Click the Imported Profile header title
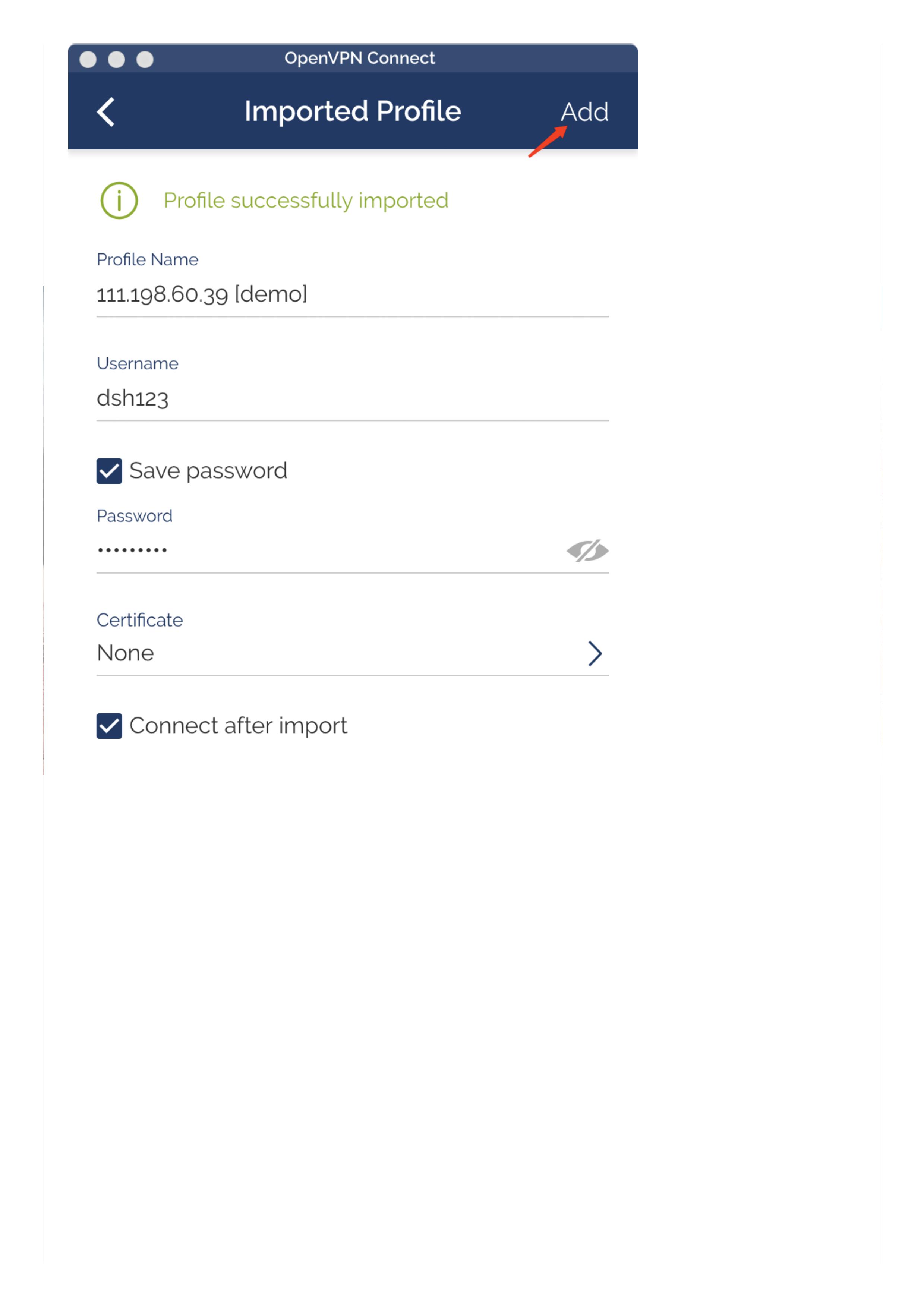The width and height of the screenshot is (924, 1306). pyautogui.click(x=353, y=111)
